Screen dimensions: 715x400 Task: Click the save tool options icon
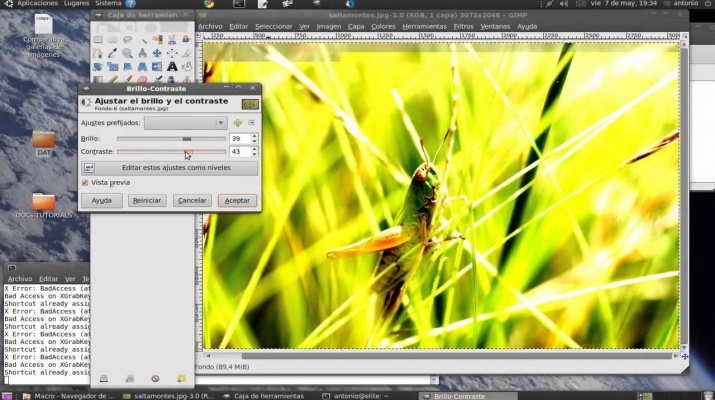103,378
